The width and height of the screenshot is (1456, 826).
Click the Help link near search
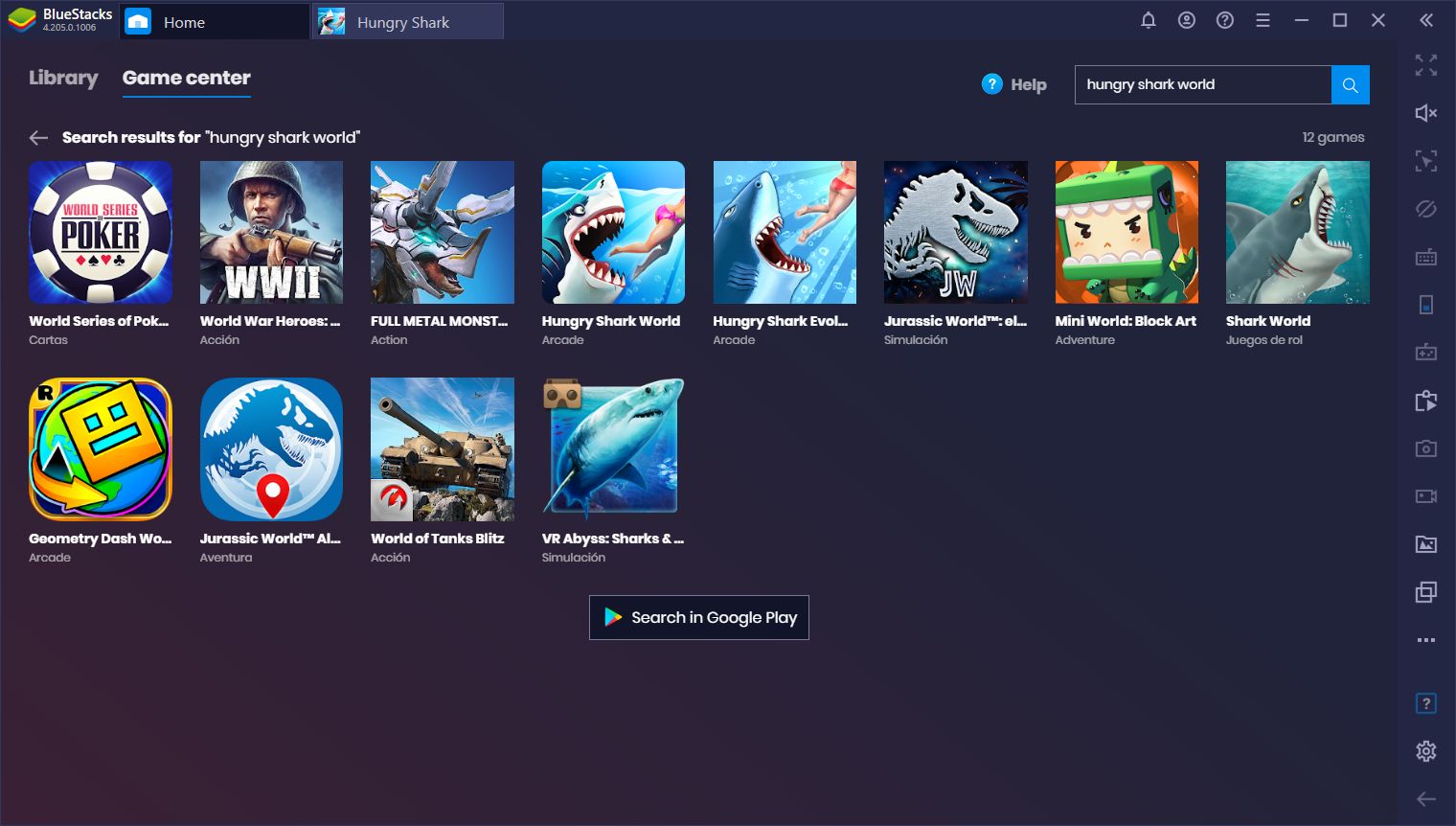1014,84
